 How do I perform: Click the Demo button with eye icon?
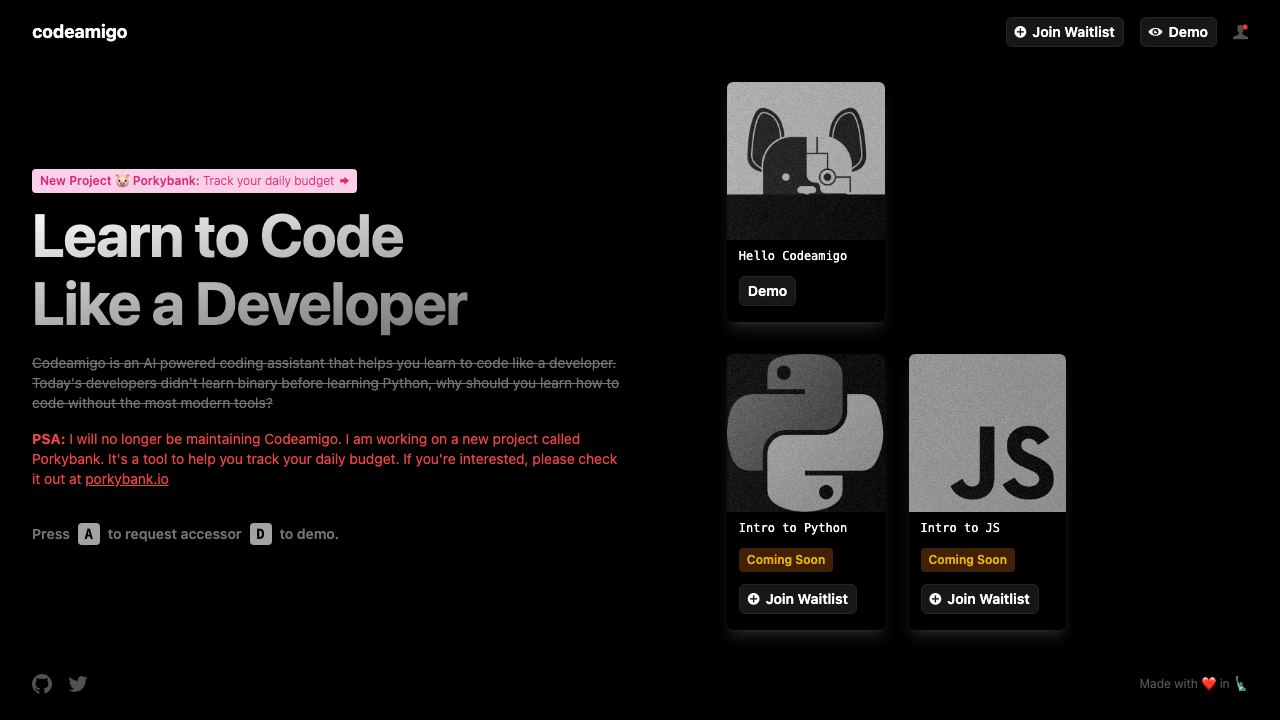click(1178, 32)
